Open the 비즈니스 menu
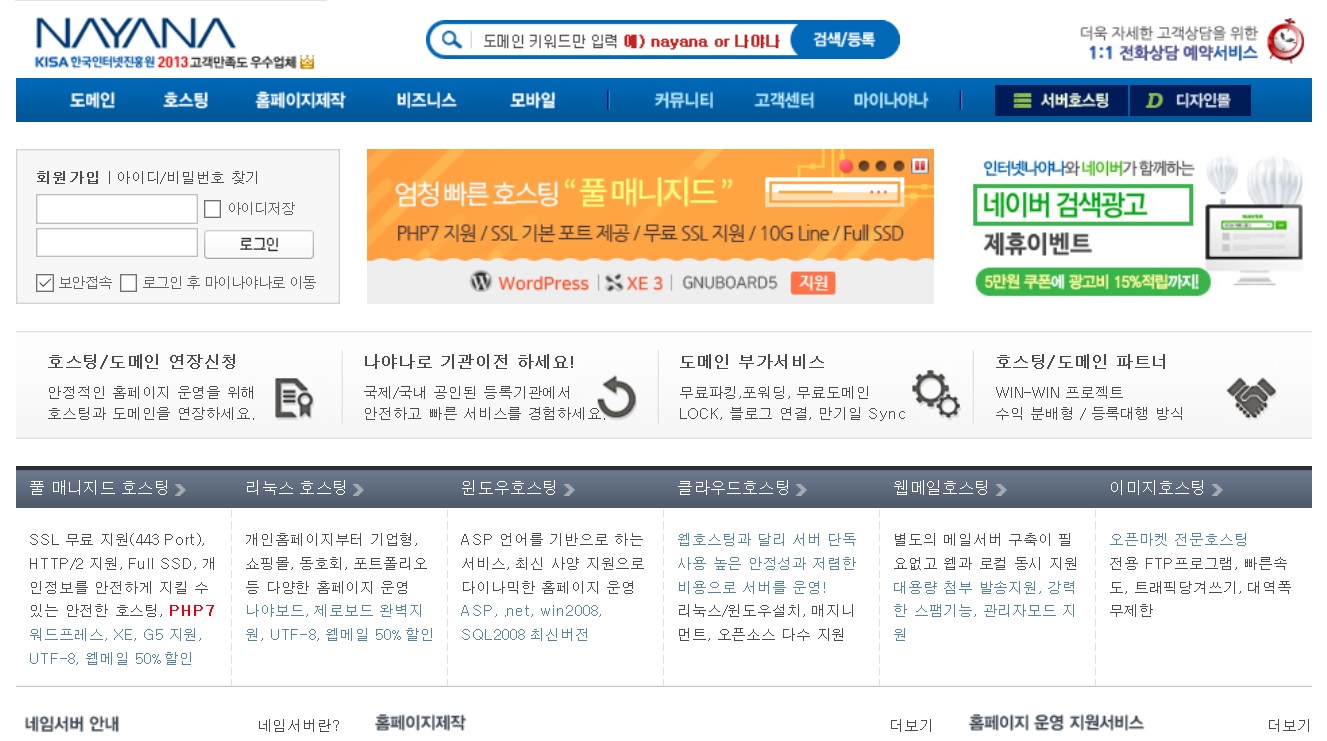The height and width of the screenshot is (741, 1327). (427, 101)
